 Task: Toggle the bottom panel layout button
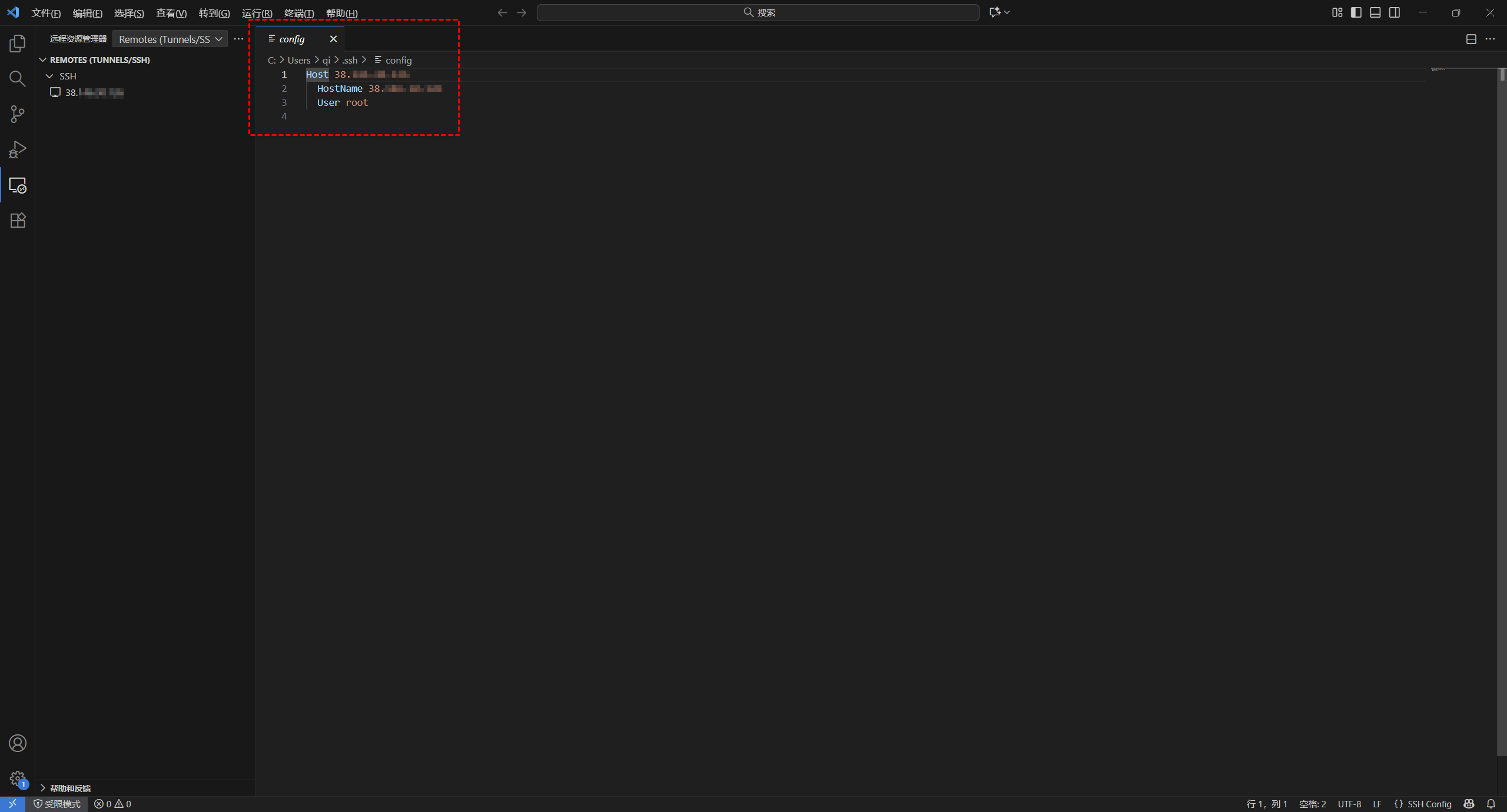tap(1375, 12)
